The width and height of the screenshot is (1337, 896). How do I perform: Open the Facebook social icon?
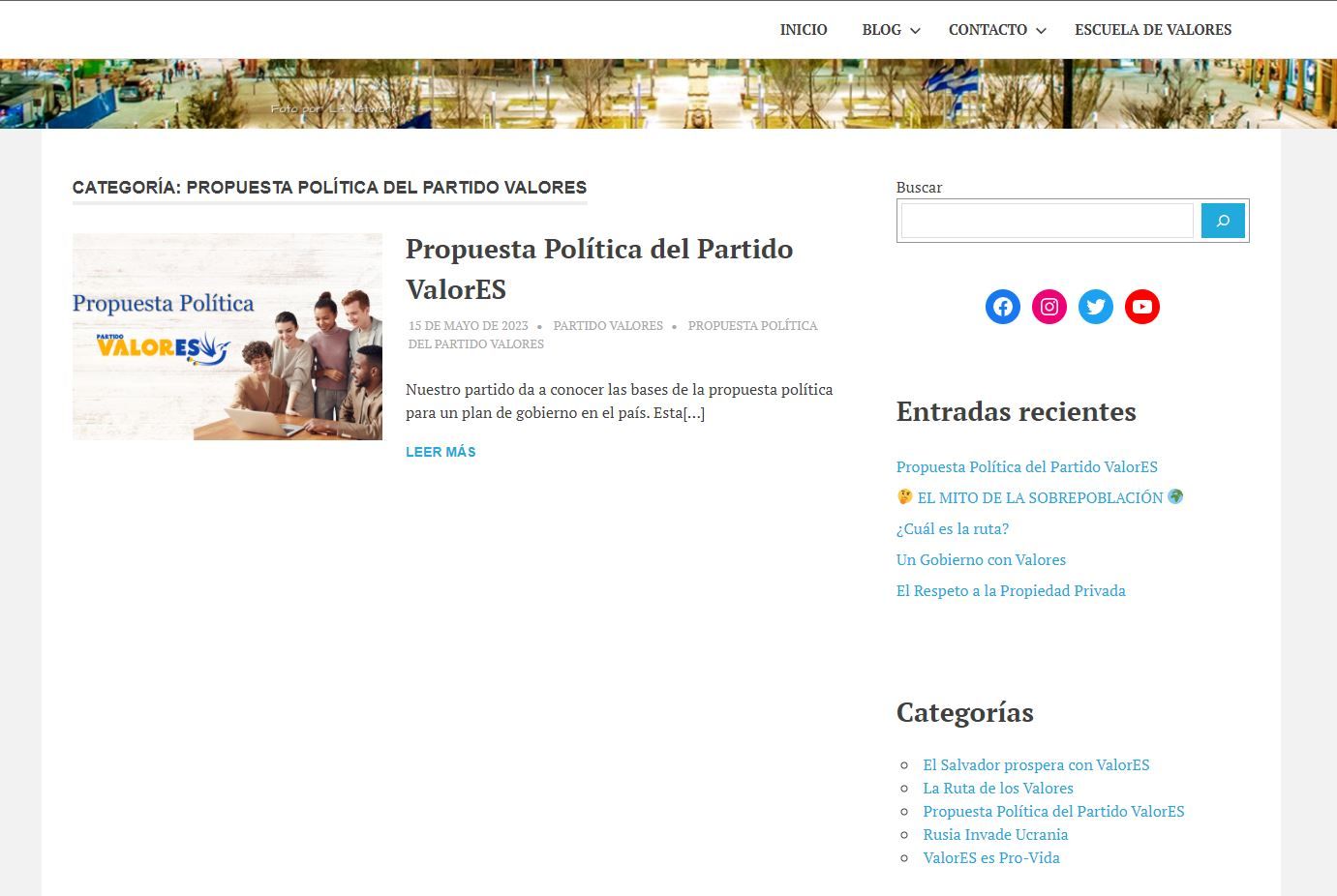1002,307
